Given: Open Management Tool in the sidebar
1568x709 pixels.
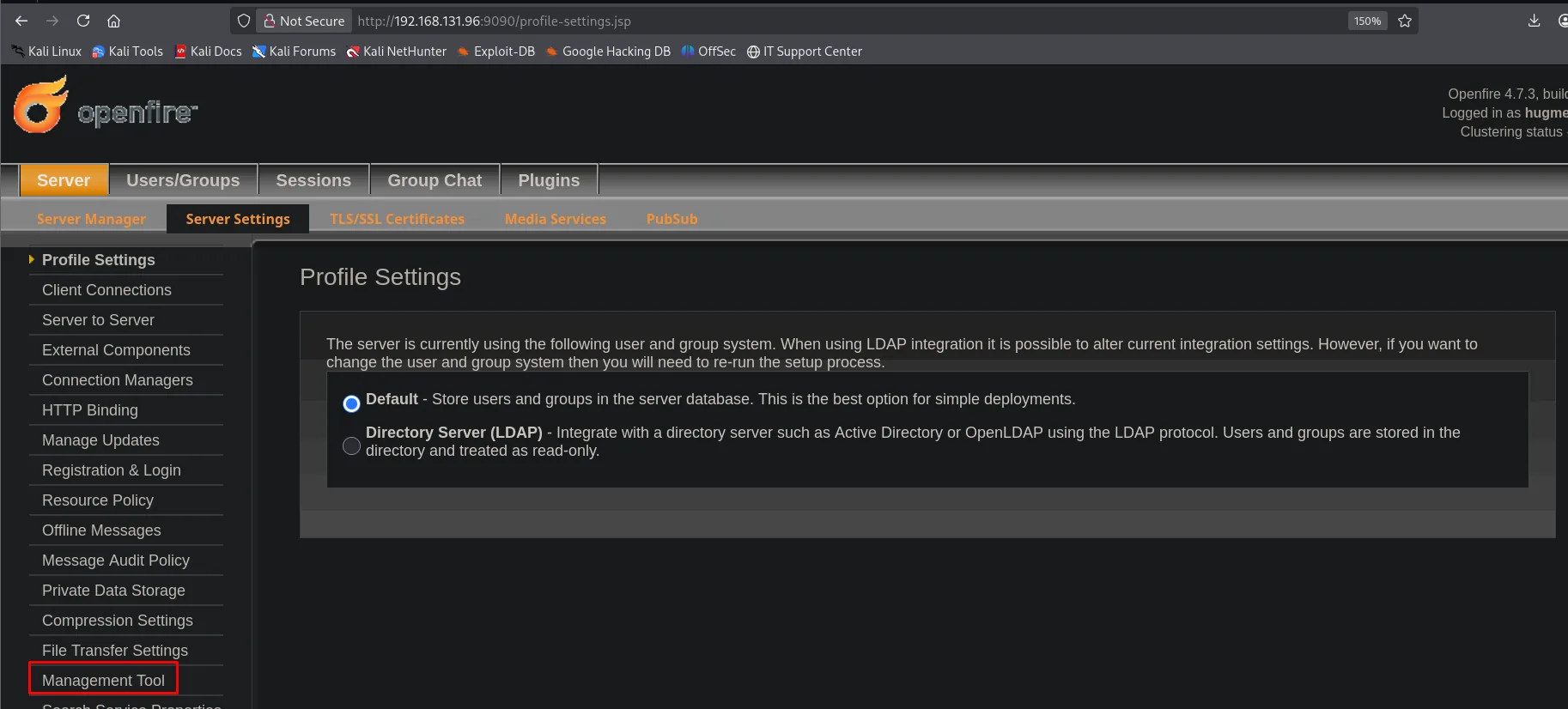Looking at the screenshot, I should pos(103,681).
